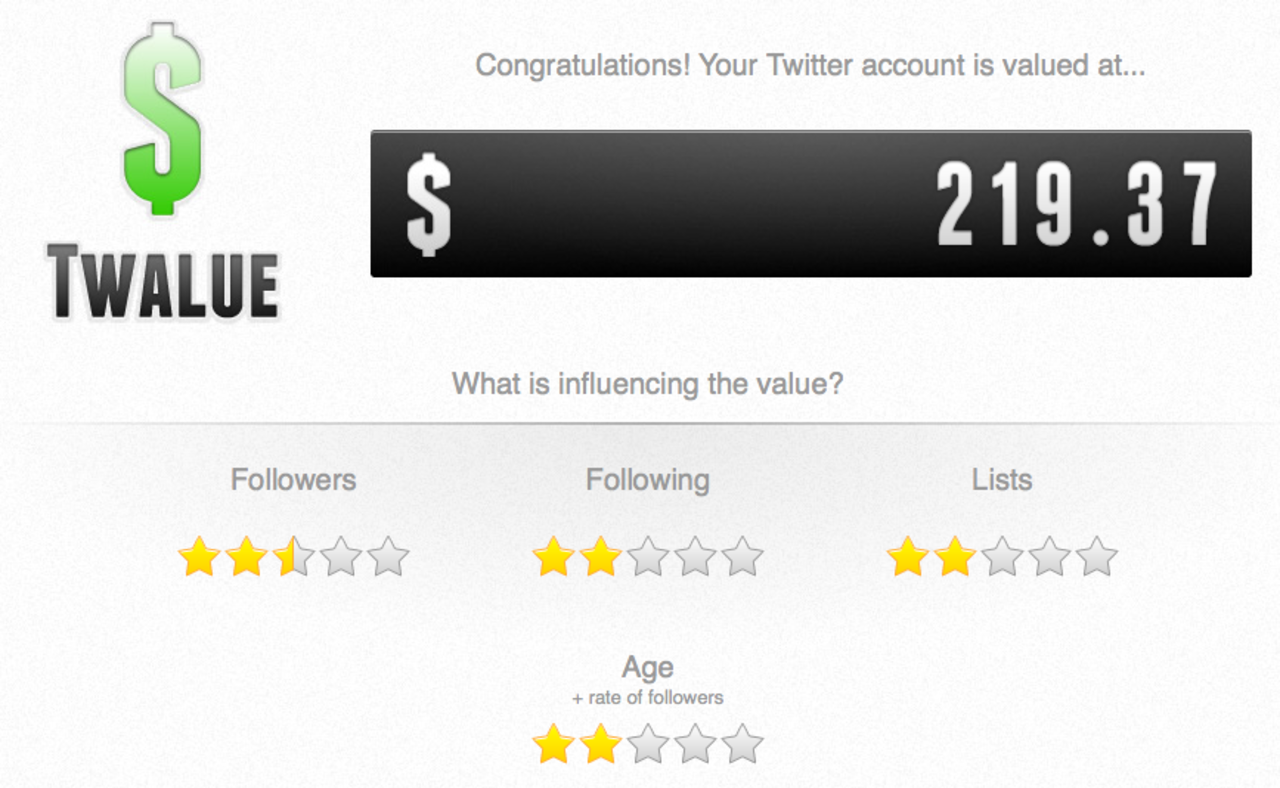This screenshot has width=1280, height=788.
Task: Click the third star under Lists
Action: pos(1002,557)
